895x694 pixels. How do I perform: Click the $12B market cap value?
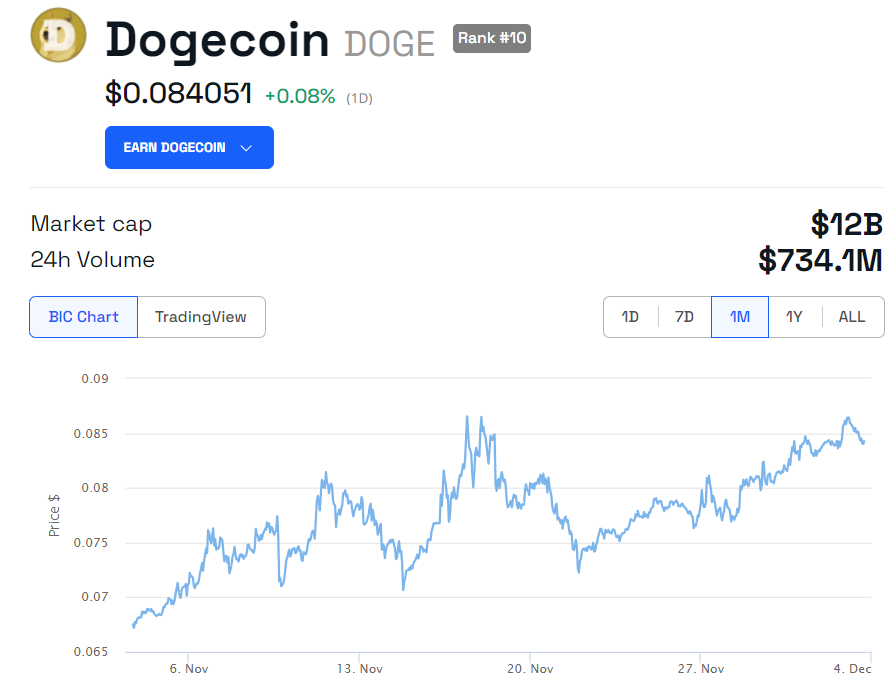tap(847, 224)
